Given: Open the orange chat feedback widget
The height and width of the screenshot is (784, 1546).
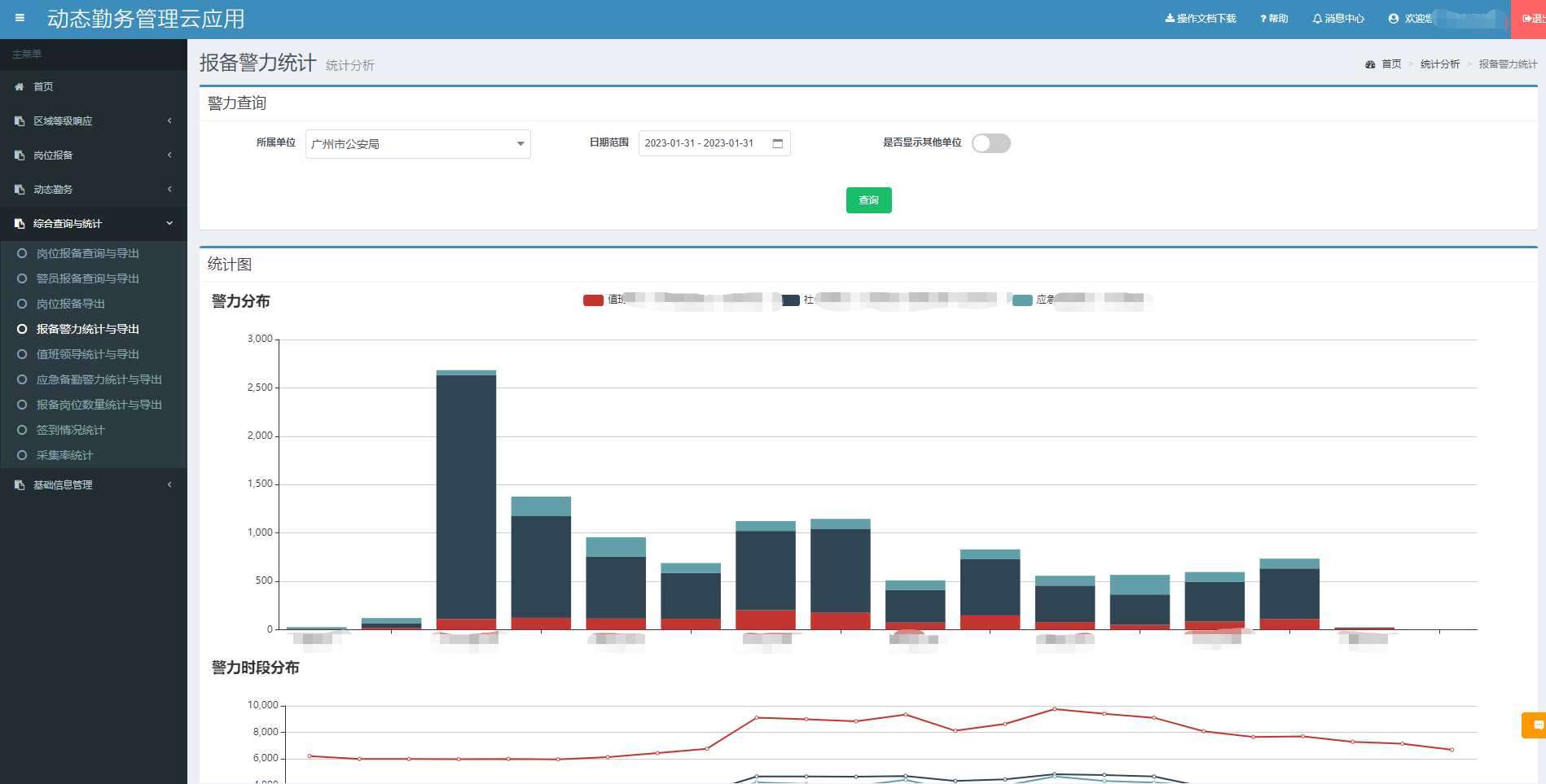Looking at the screenshot, I should click(x=1535, y=725).
